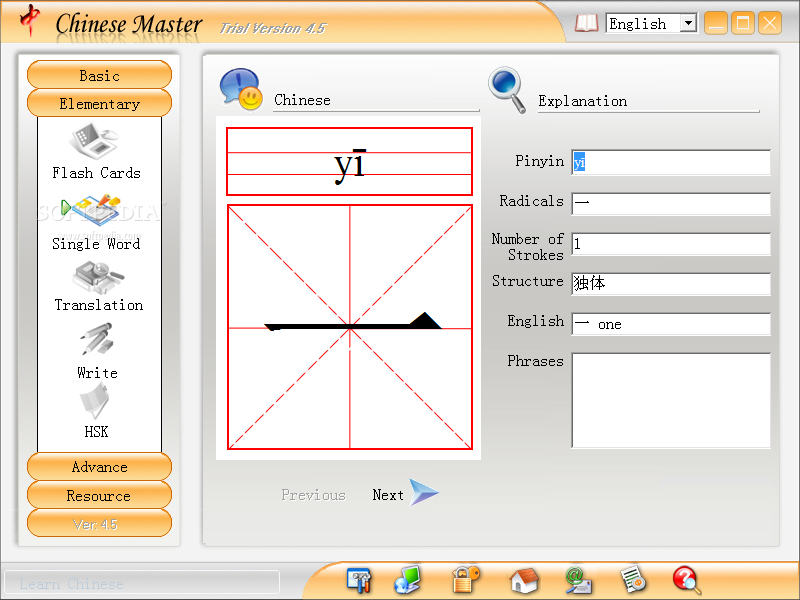Screen dimensions: 800x600
Task: Click the Write label
Action: pyautogui.click(x=97, y=372)
